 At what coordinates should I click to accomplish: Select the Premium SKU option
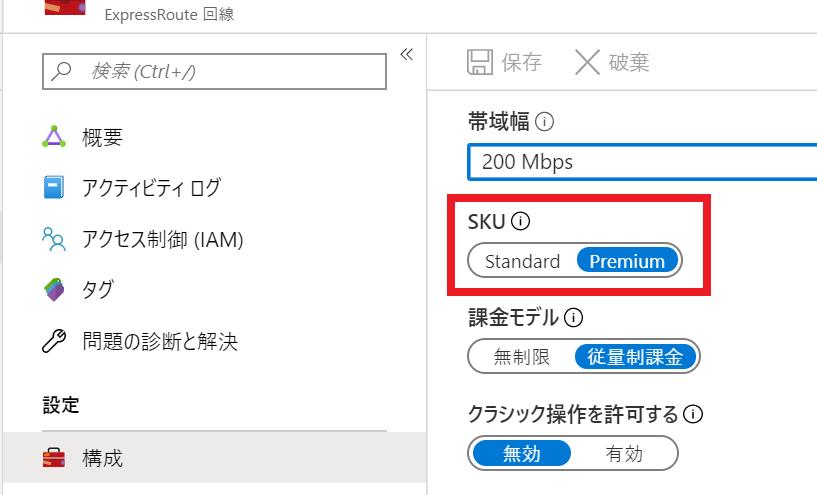[x=627, y=262]
